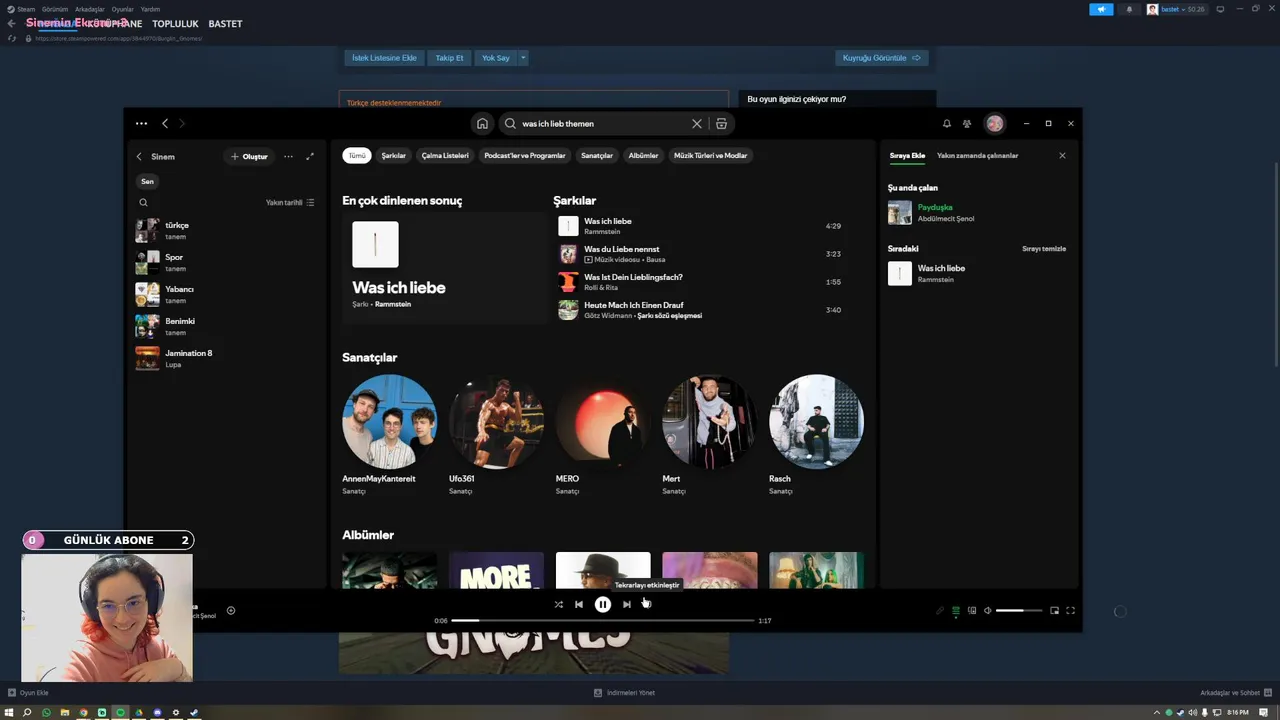Image resolution: width=1280 pixels, height=720 pixels.
Task: Click İstek Listesine Ekle in Steam
Action: pyautogui.click(x=384, y=58)
